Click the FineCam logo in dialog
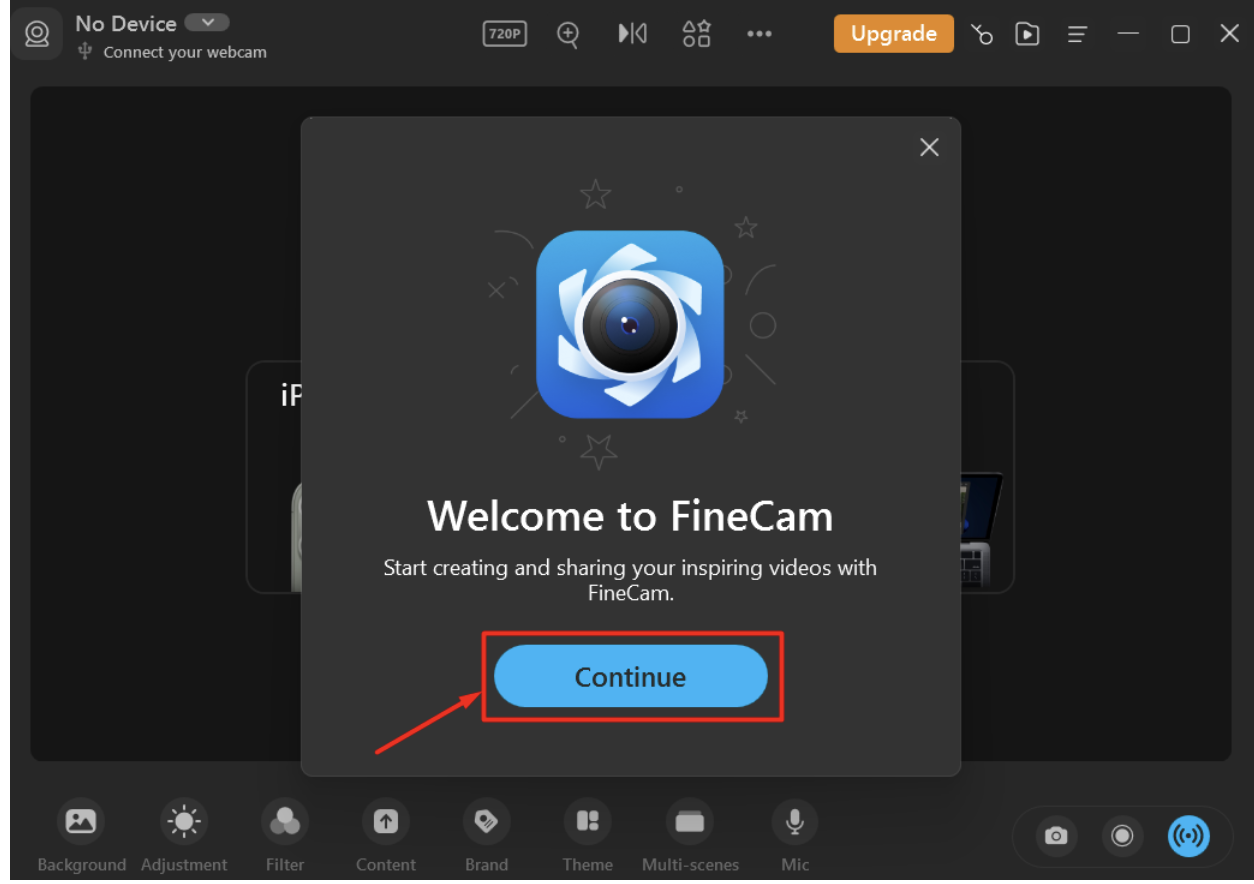The image size is (1254, 884). tap(630, 324)
